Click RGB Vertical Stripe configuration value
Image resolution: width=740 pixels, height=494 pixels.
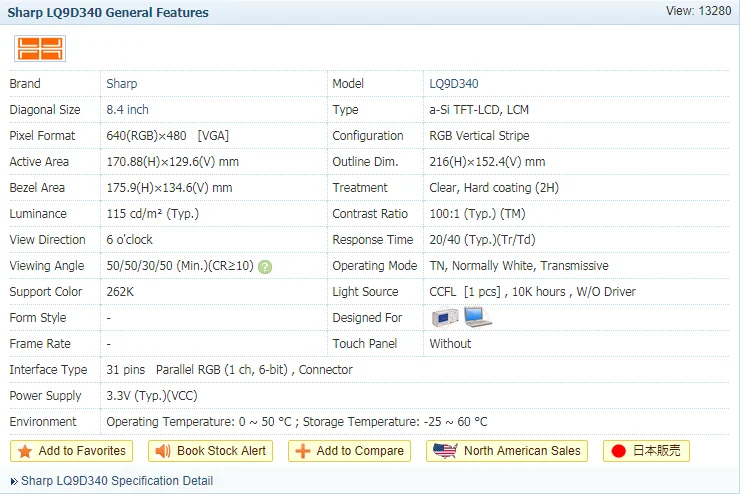(479, 136)
